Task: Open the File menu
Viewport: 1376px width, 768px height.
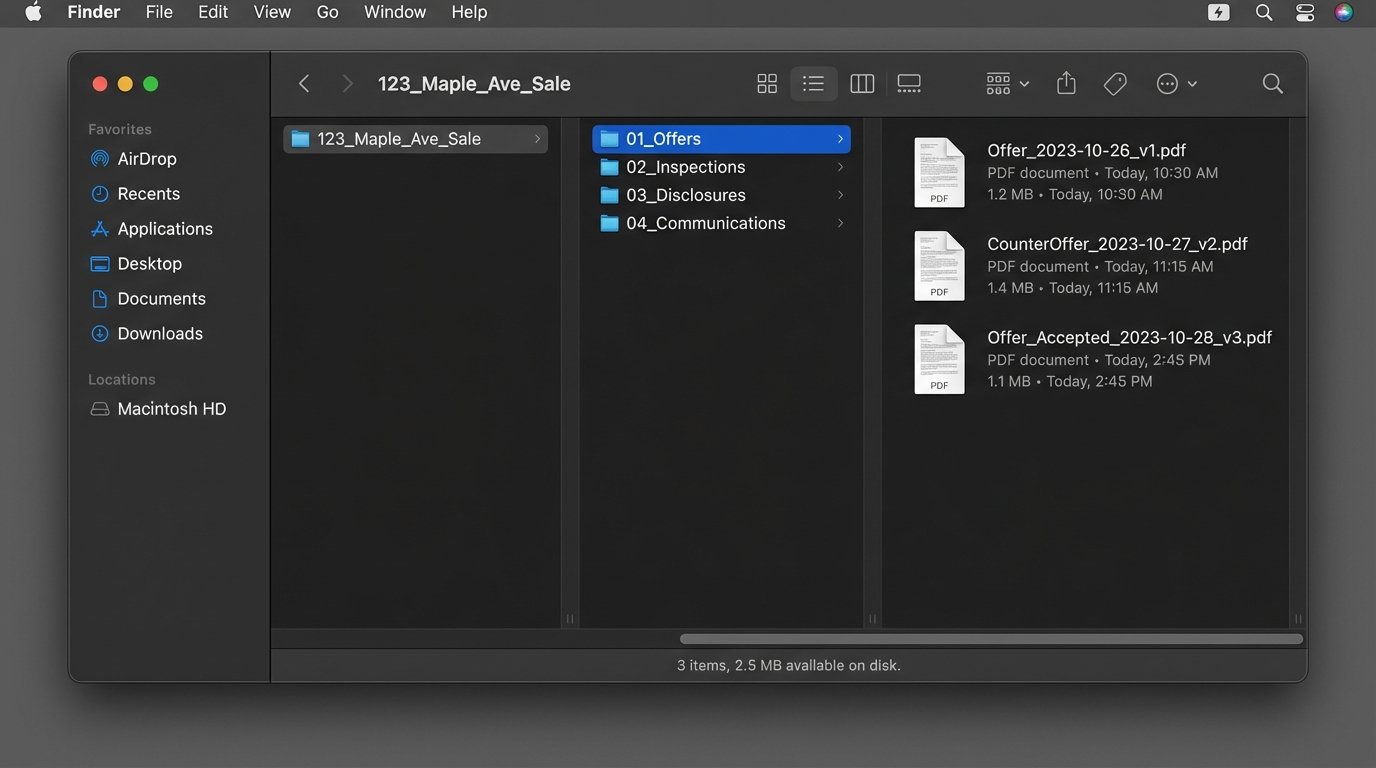Action: 159,12
